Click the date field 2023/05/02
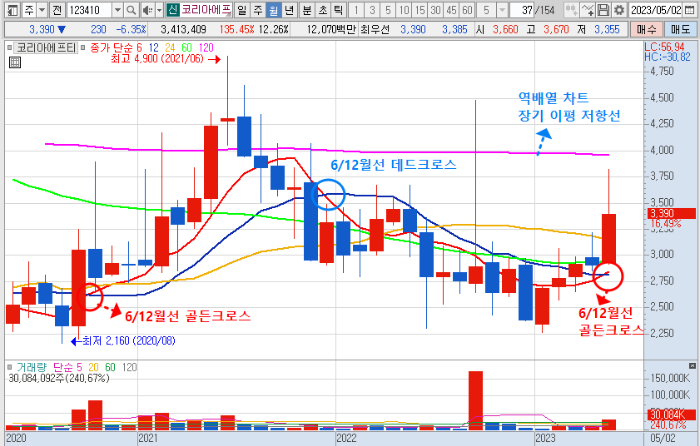Viewport: 700px width, 446px height. 656,10
